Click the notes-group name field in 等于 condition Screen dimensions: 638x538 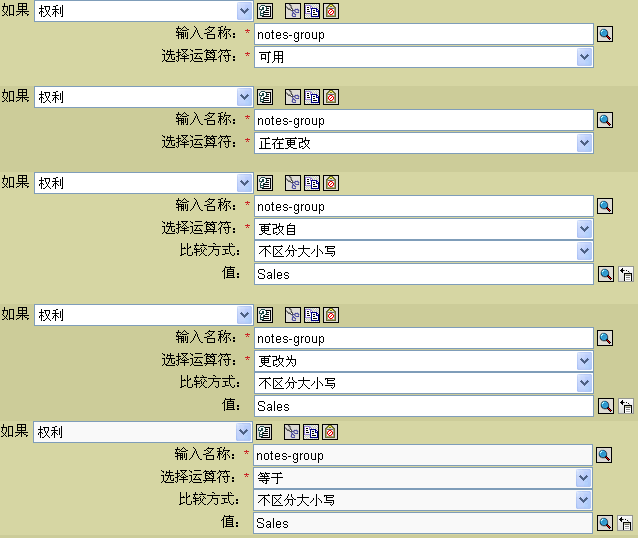coord(422,455)
